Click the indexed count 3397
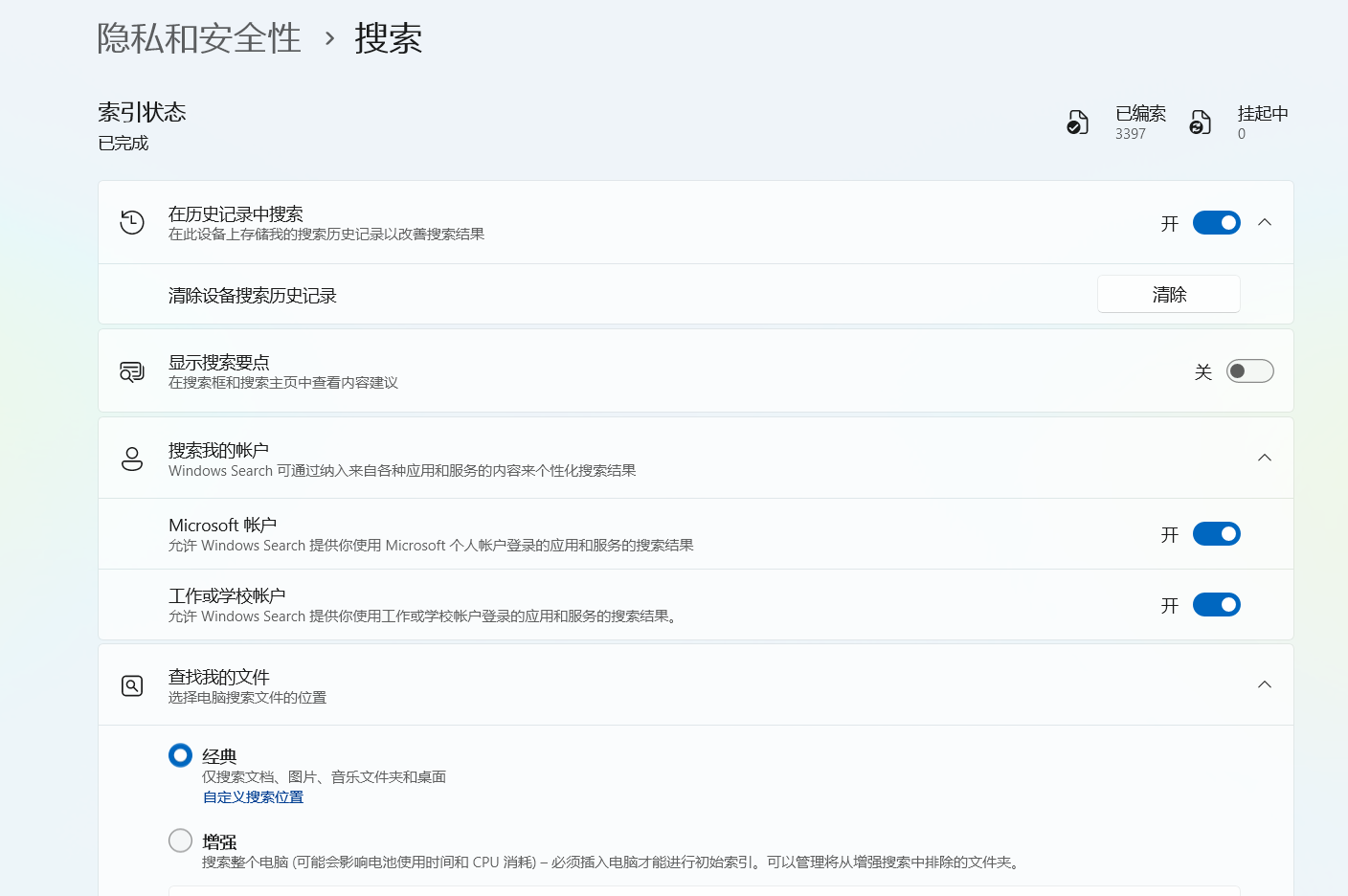 click(1131, 134)
